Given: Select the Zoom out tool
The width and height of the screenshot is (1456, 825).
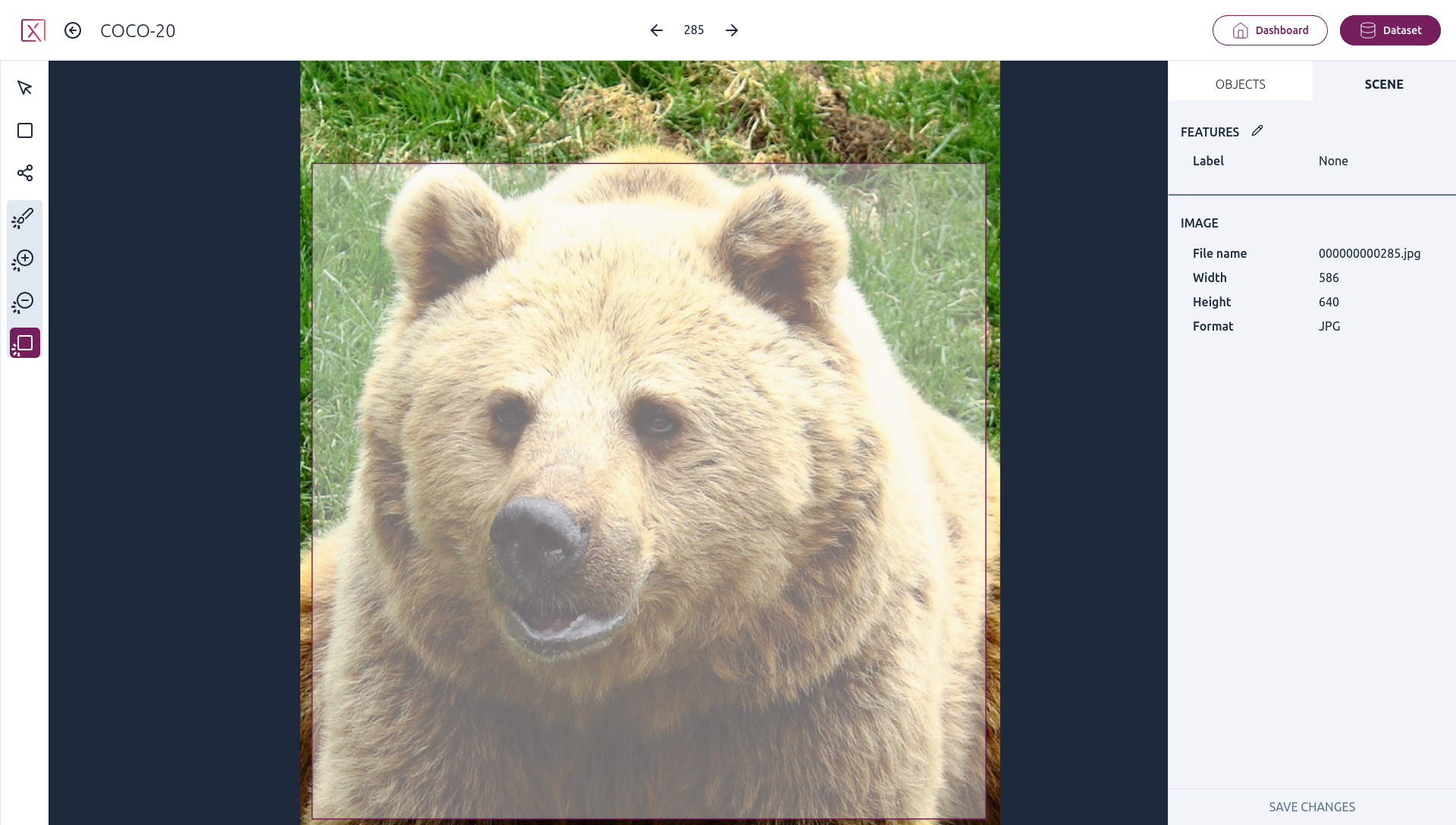Looking at the screenshot, I should (x=24, y=302).
